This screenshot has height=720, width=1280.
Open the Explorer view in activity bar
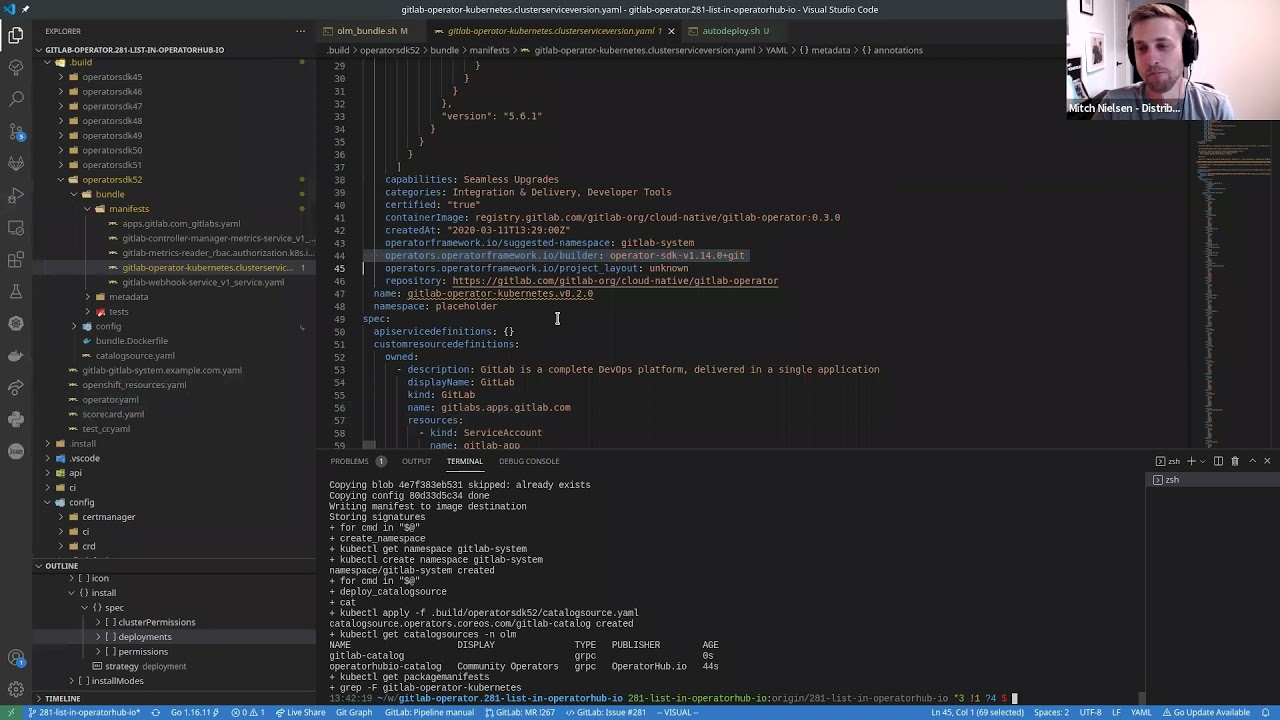click(16, 36)
